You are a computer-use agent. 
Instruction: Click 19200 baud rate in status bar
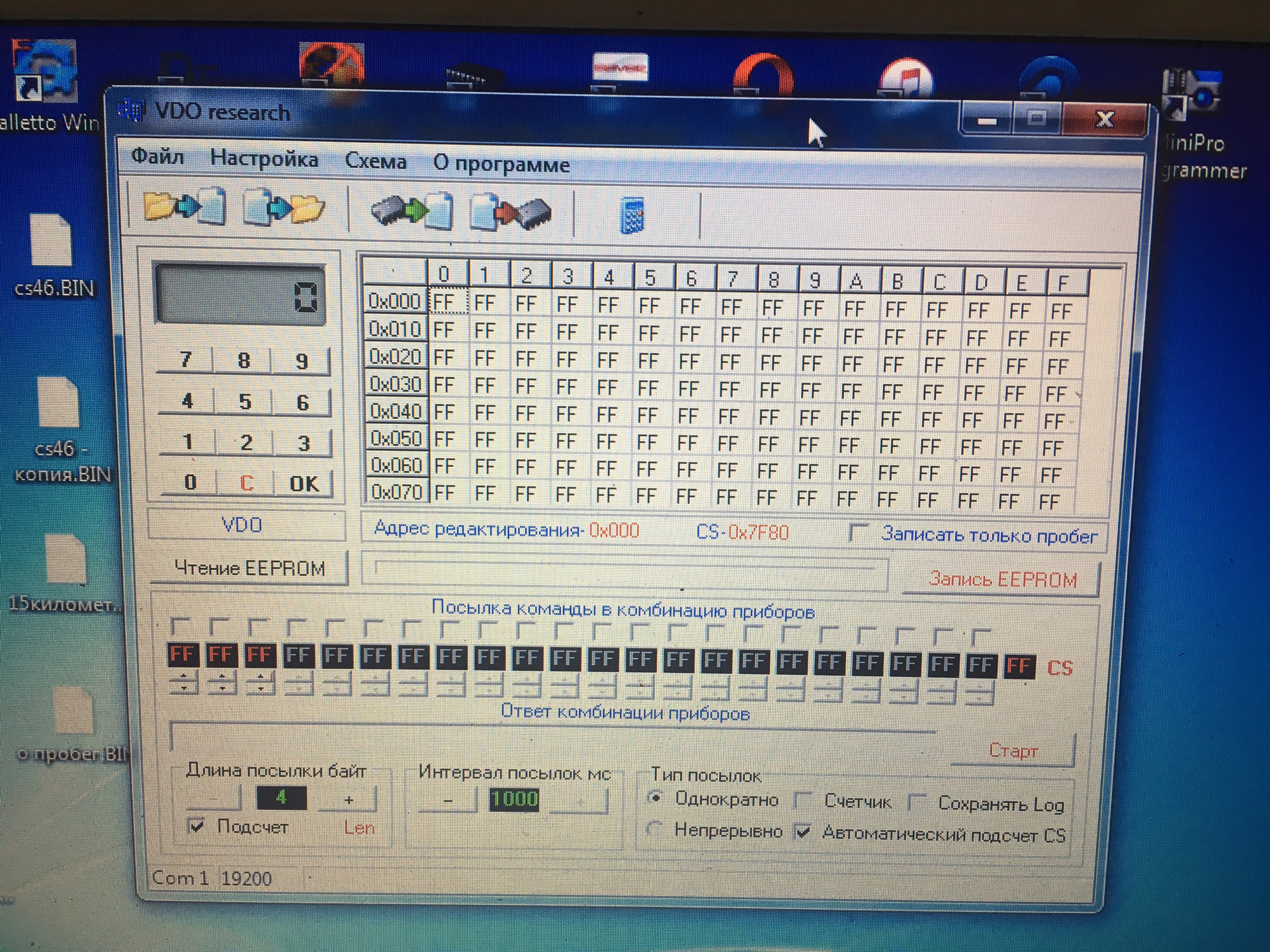(247, 879)
